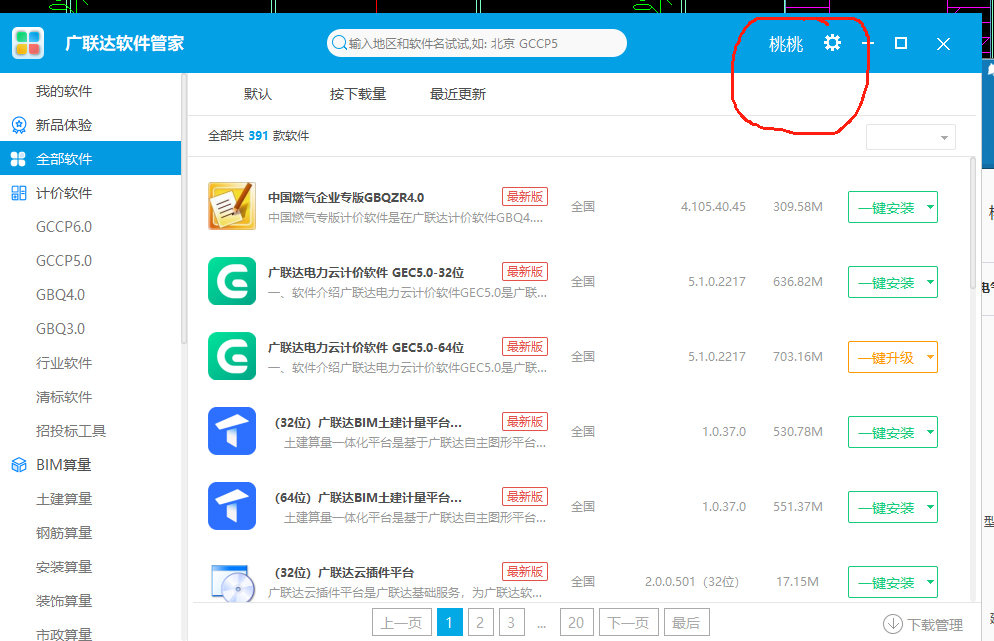Click the title 中国燃气企业专版GBQZR4.0
The height and width of the screenshot is (641, 994).
[346, 197]
